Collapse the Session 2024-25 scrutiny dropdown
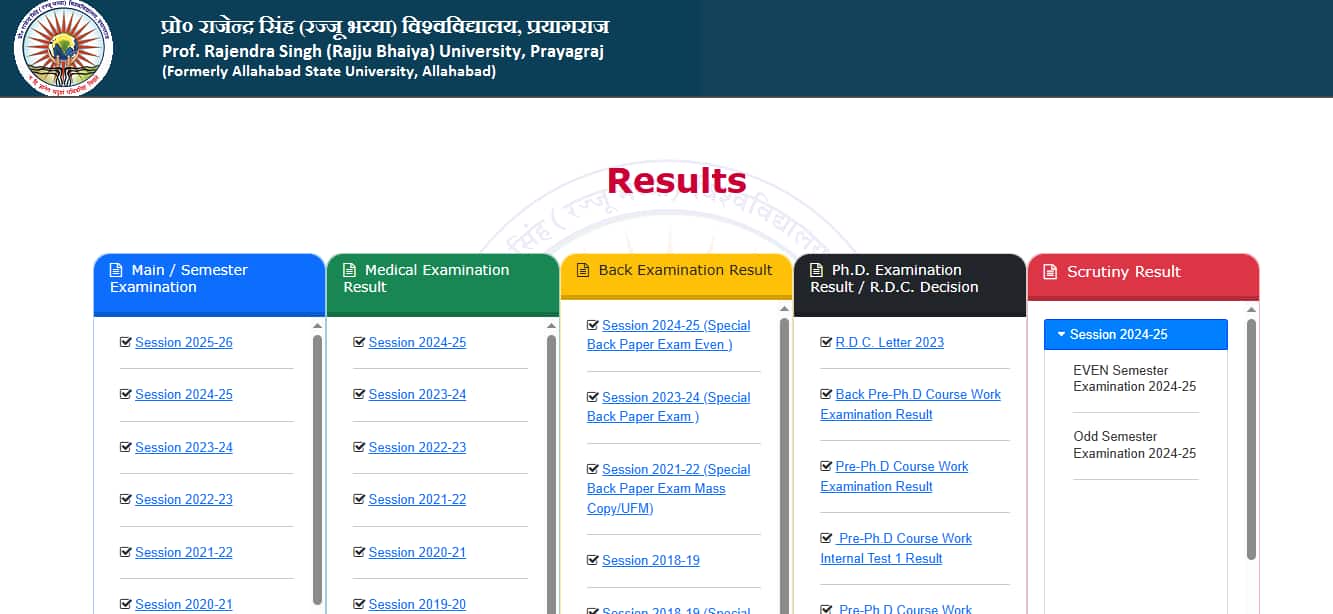 1135,335
